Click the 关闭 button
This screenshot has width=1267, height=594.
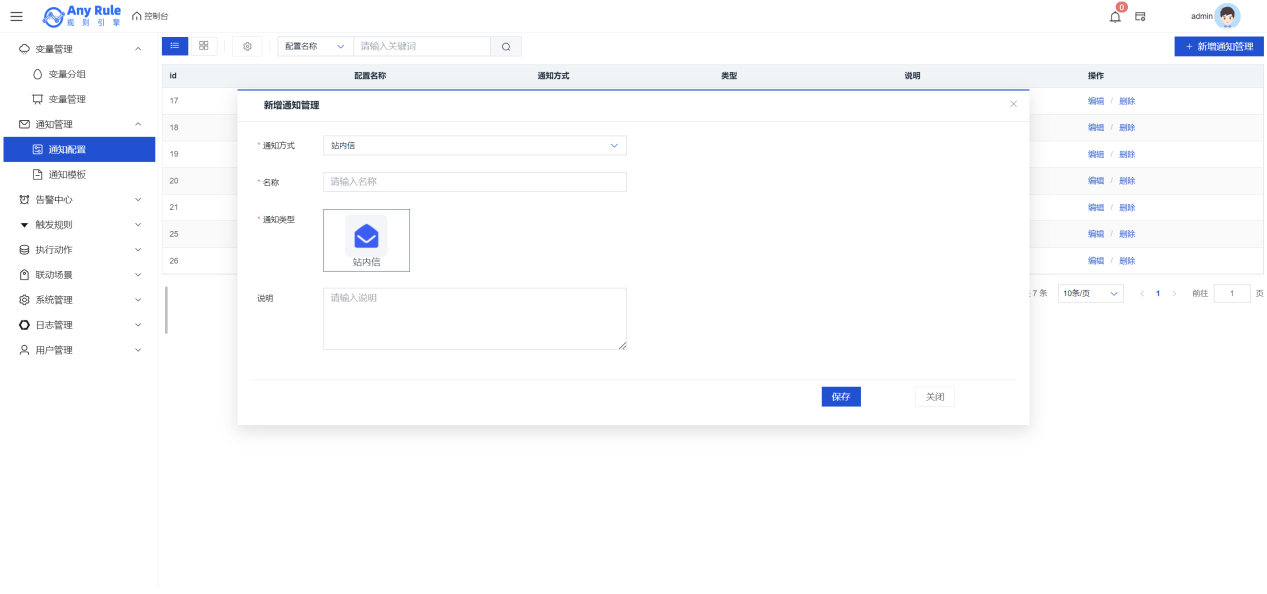click(934, 397)
